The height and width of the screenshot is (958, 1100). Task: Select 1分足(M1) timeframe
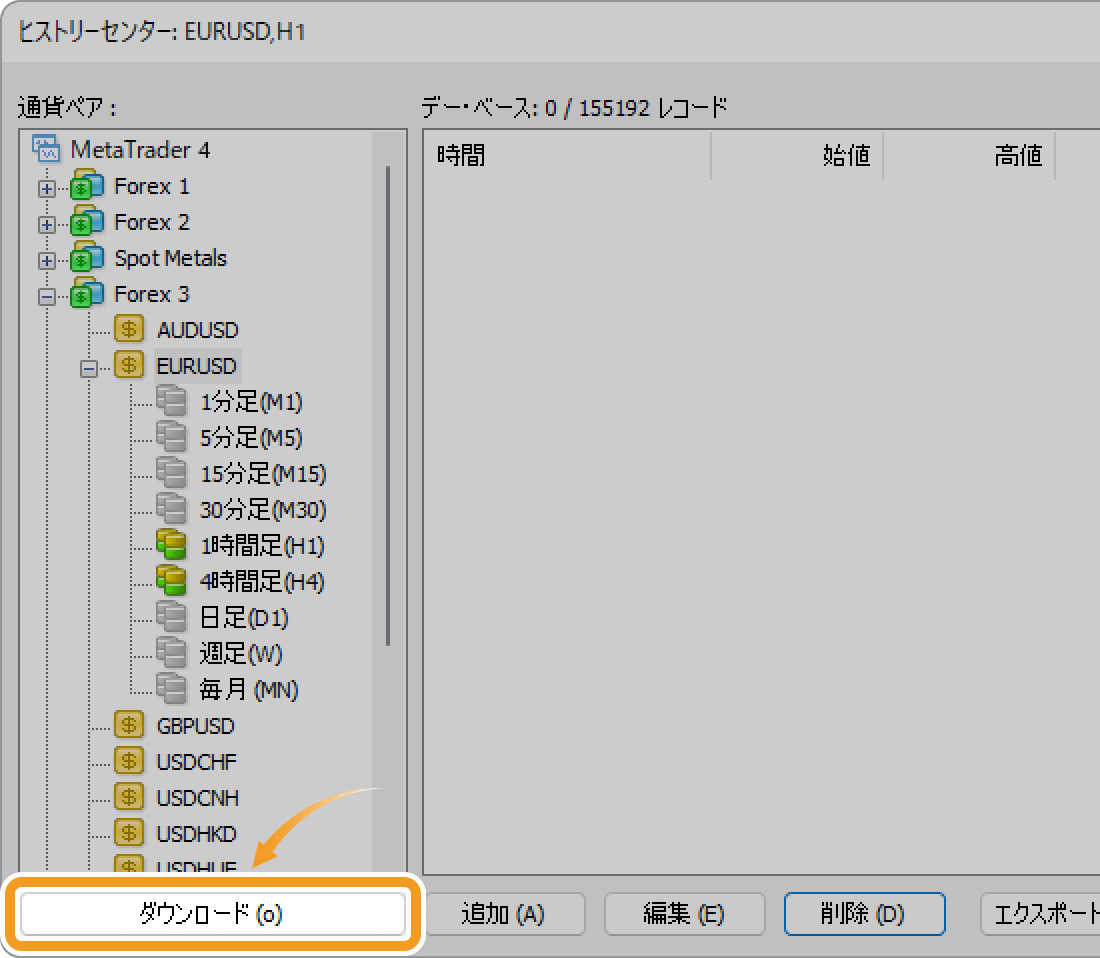tap(251, 402)
